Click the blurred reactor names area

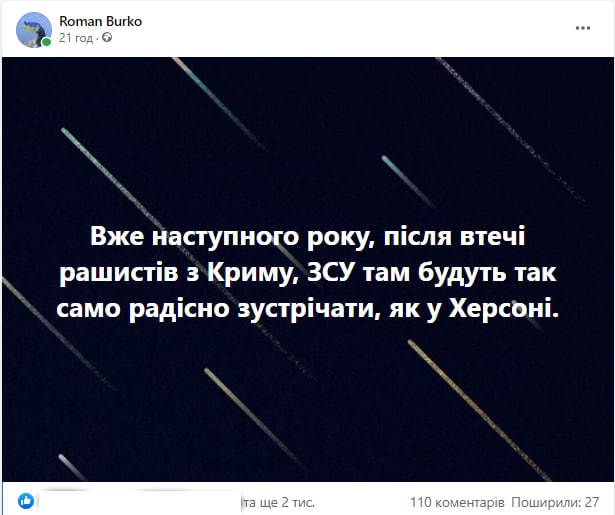140,502
